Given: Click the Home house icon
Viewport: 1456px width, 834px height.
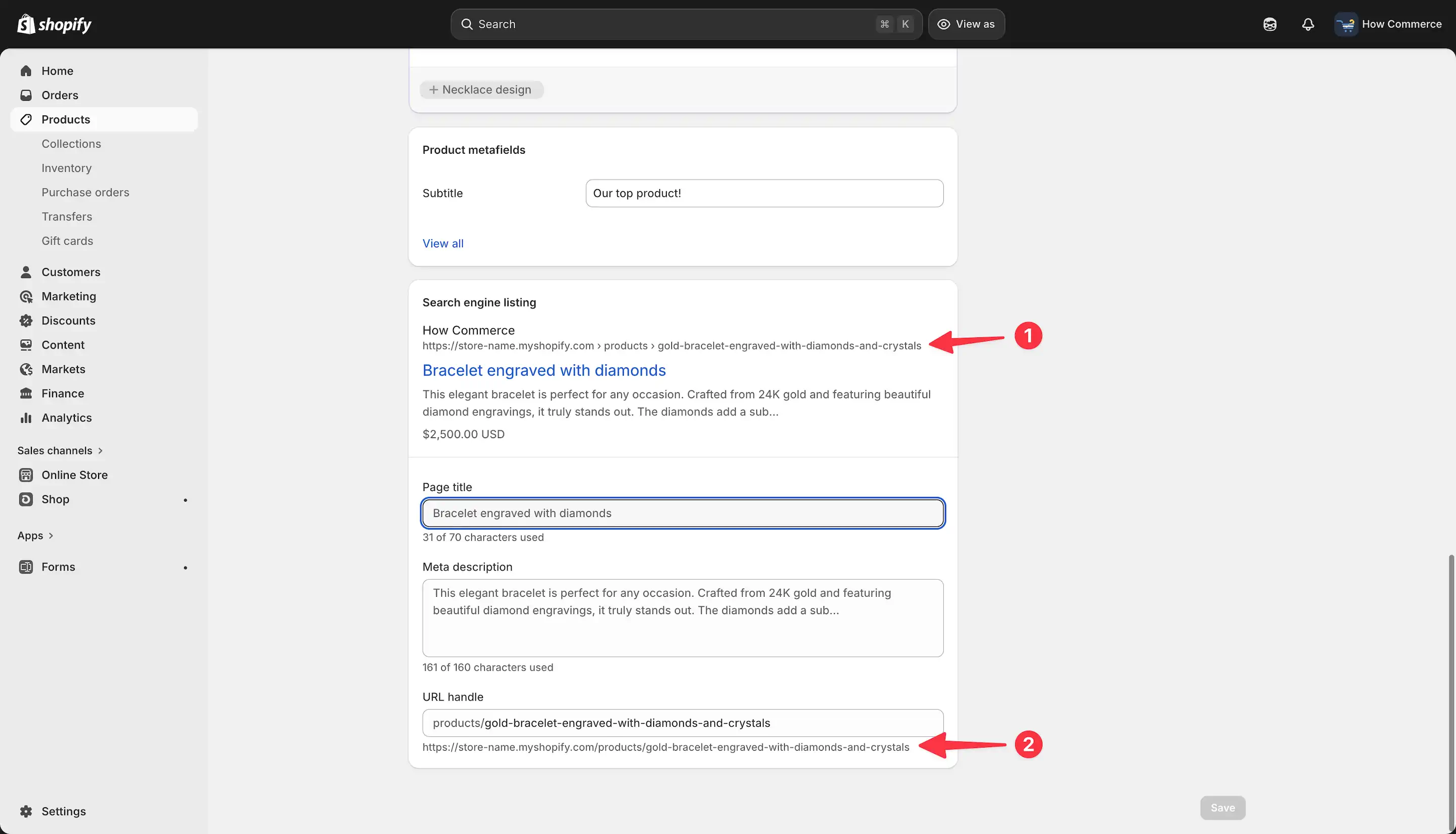Looking at the screenshot, I should (x=26, y=71).
